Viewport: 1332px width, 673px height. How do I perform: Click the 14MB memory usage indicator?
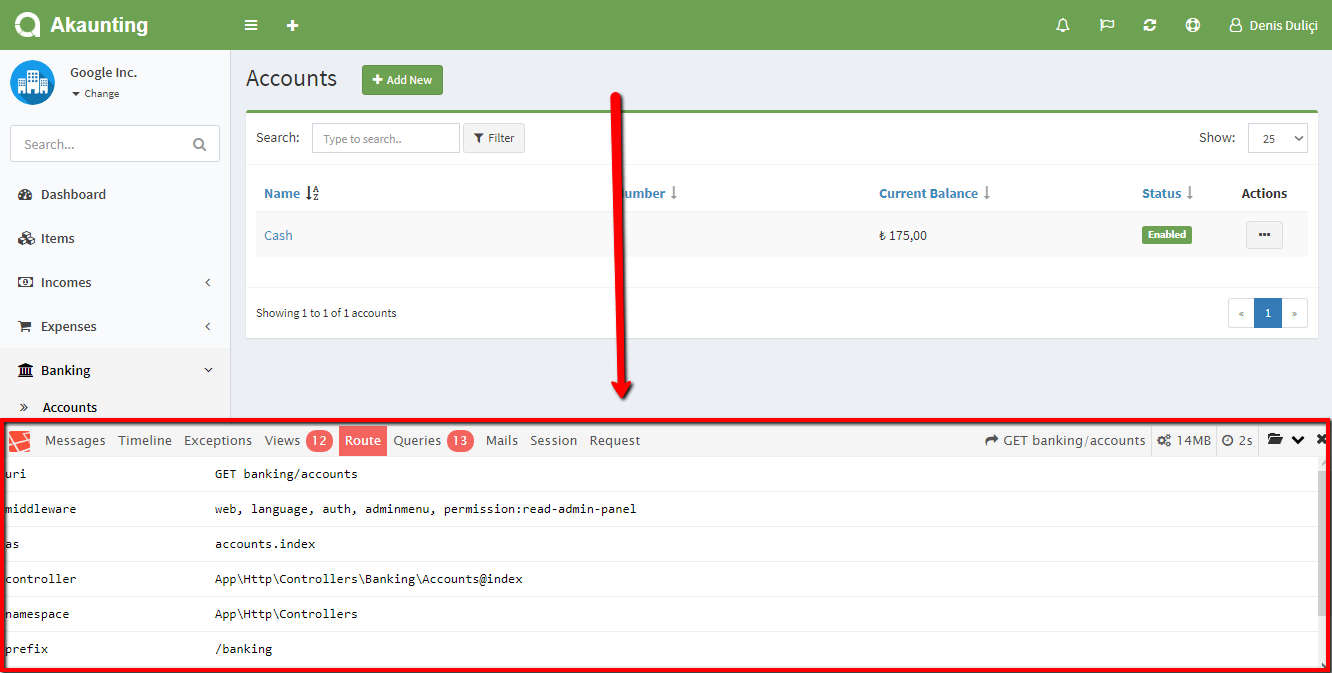(1184, 440)
